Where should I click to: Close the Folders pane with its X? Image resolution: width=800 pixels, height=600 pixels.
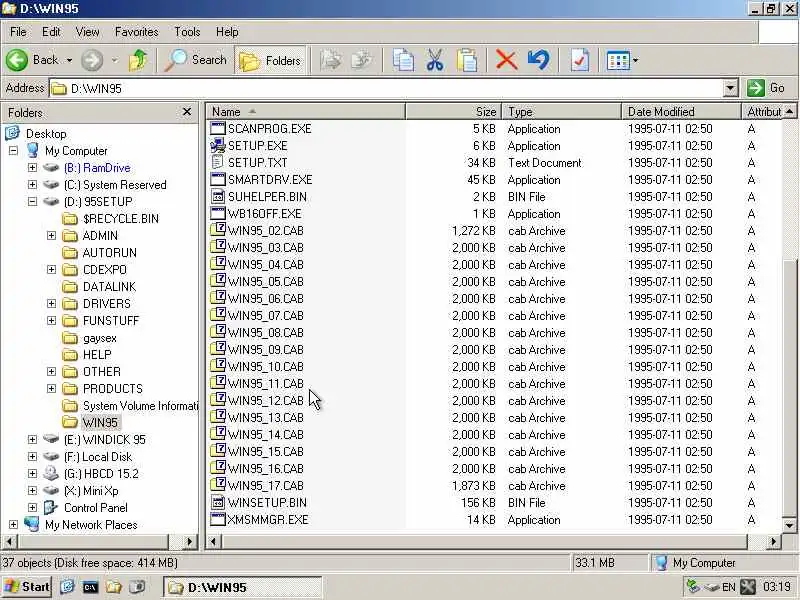click(x=187, y=112)
